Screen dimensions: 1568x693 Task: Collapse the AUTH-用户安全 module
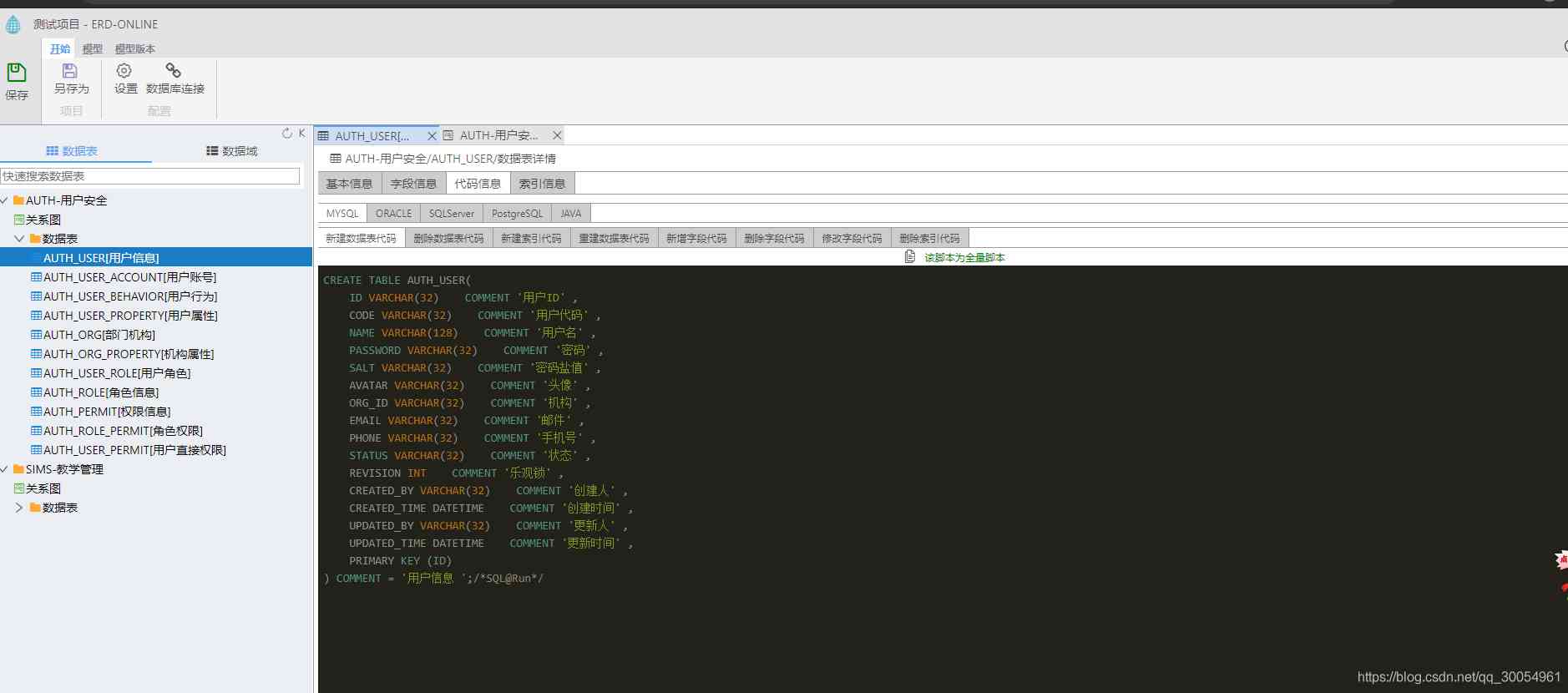coord(5,200)
